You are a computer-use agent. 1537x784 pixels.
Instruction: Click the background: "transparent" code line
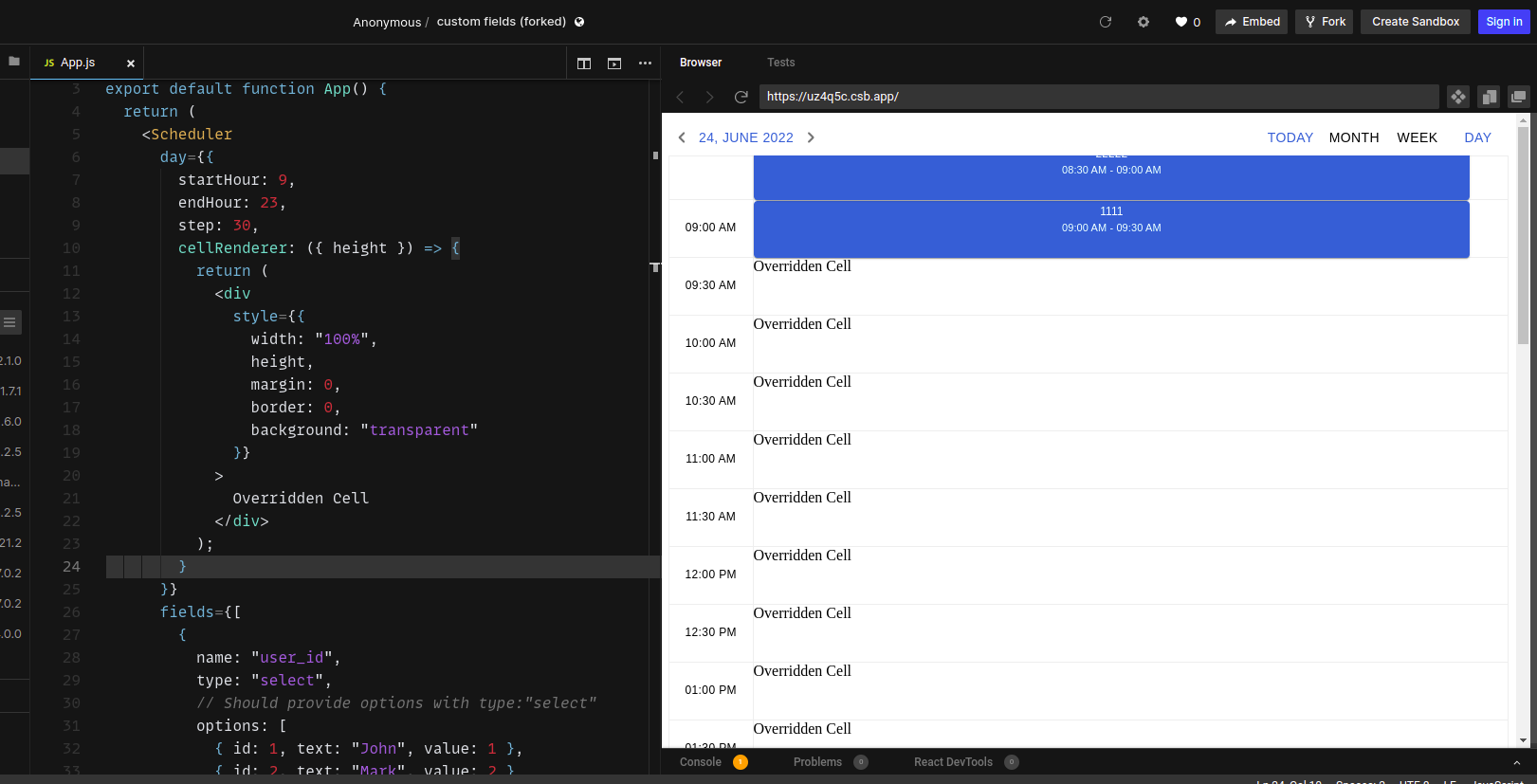364,430
